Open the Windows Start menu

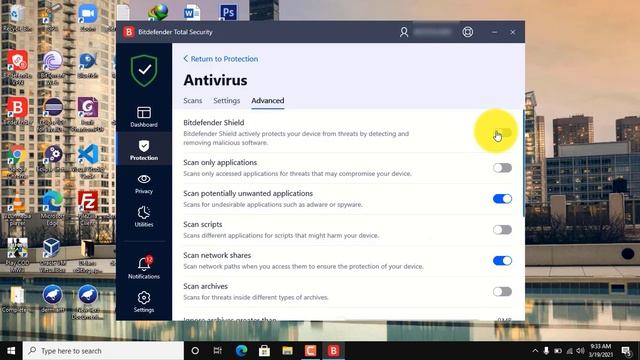[x=11, y=351]
